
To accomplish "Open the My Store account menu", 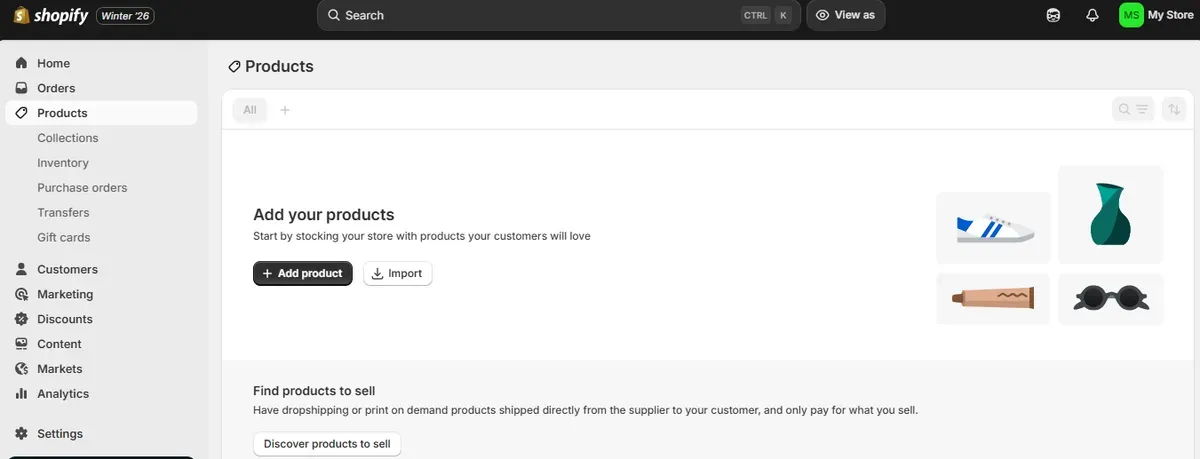I will 1156,15.
